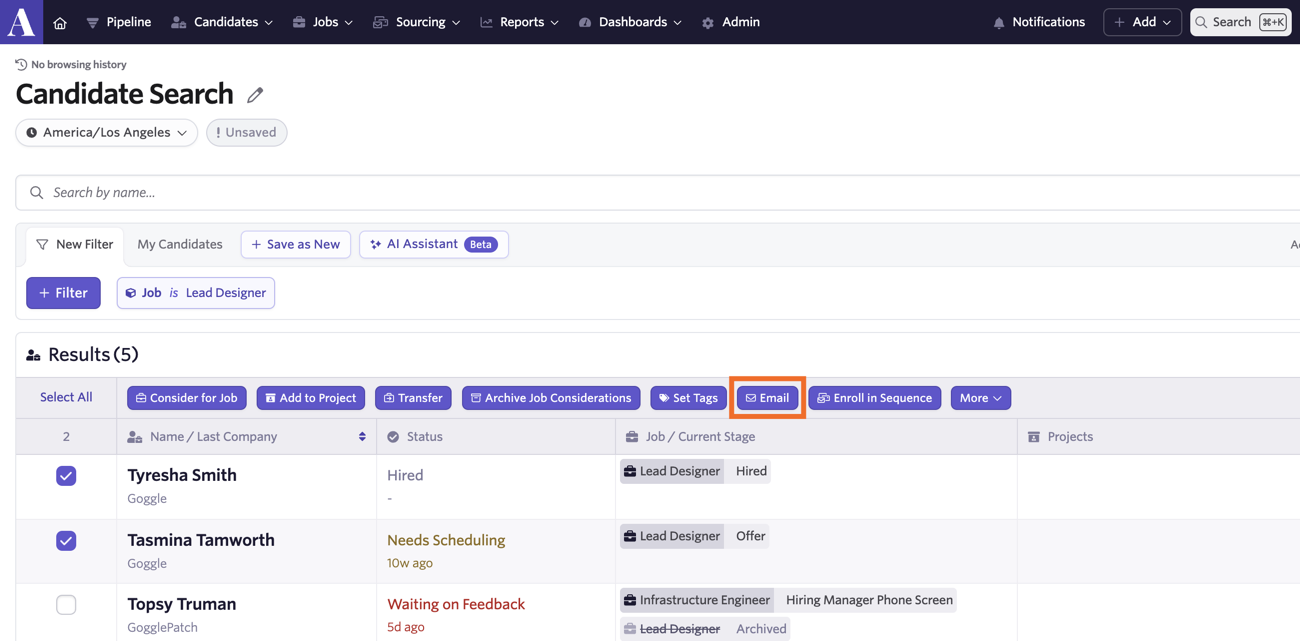Viewport: 1300px width, 641px height.
Task: Click the sort arrows on Name / Last Company
Action: (362, 437)
